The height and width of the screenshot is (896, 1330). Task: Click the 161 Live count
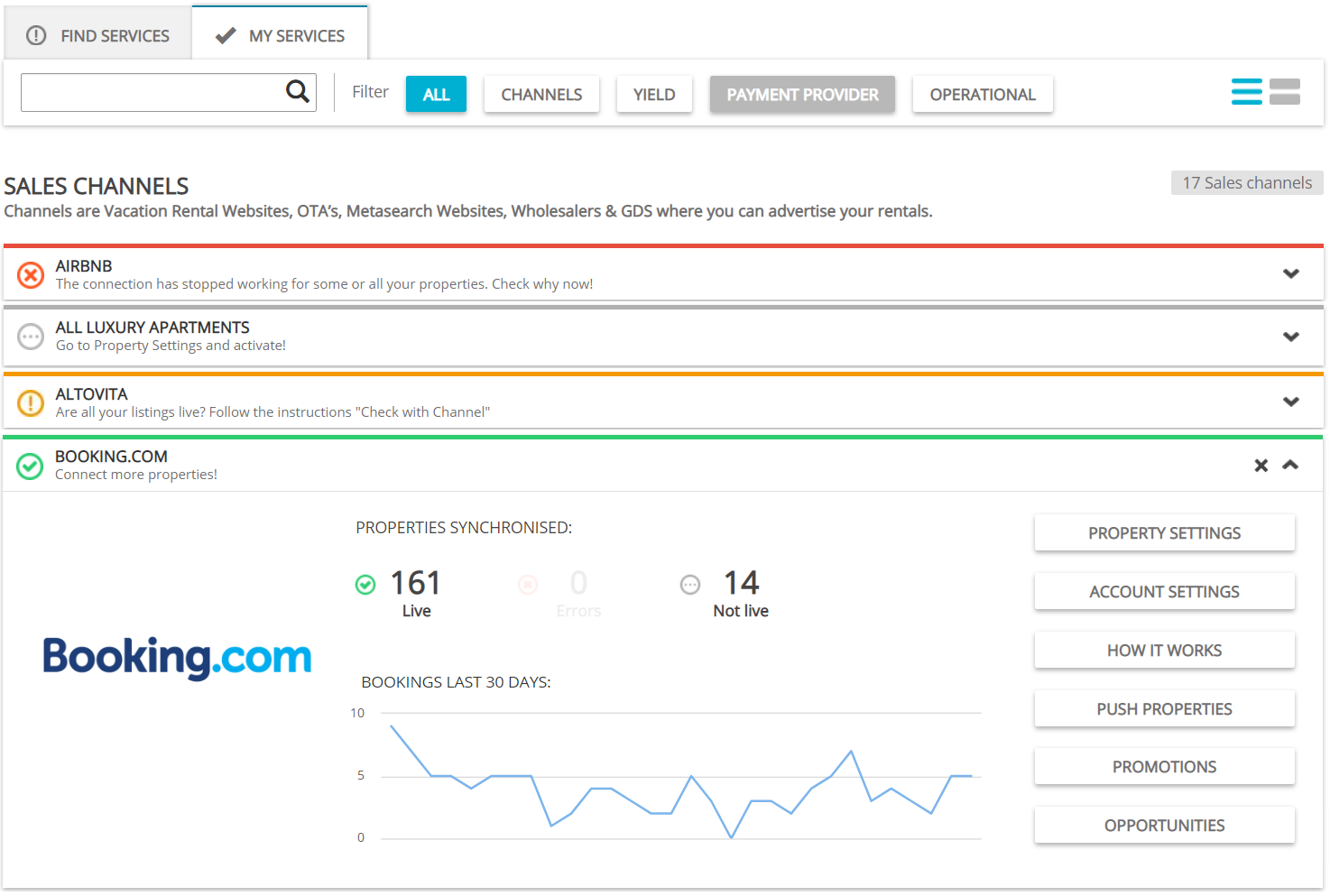(415, 583)
